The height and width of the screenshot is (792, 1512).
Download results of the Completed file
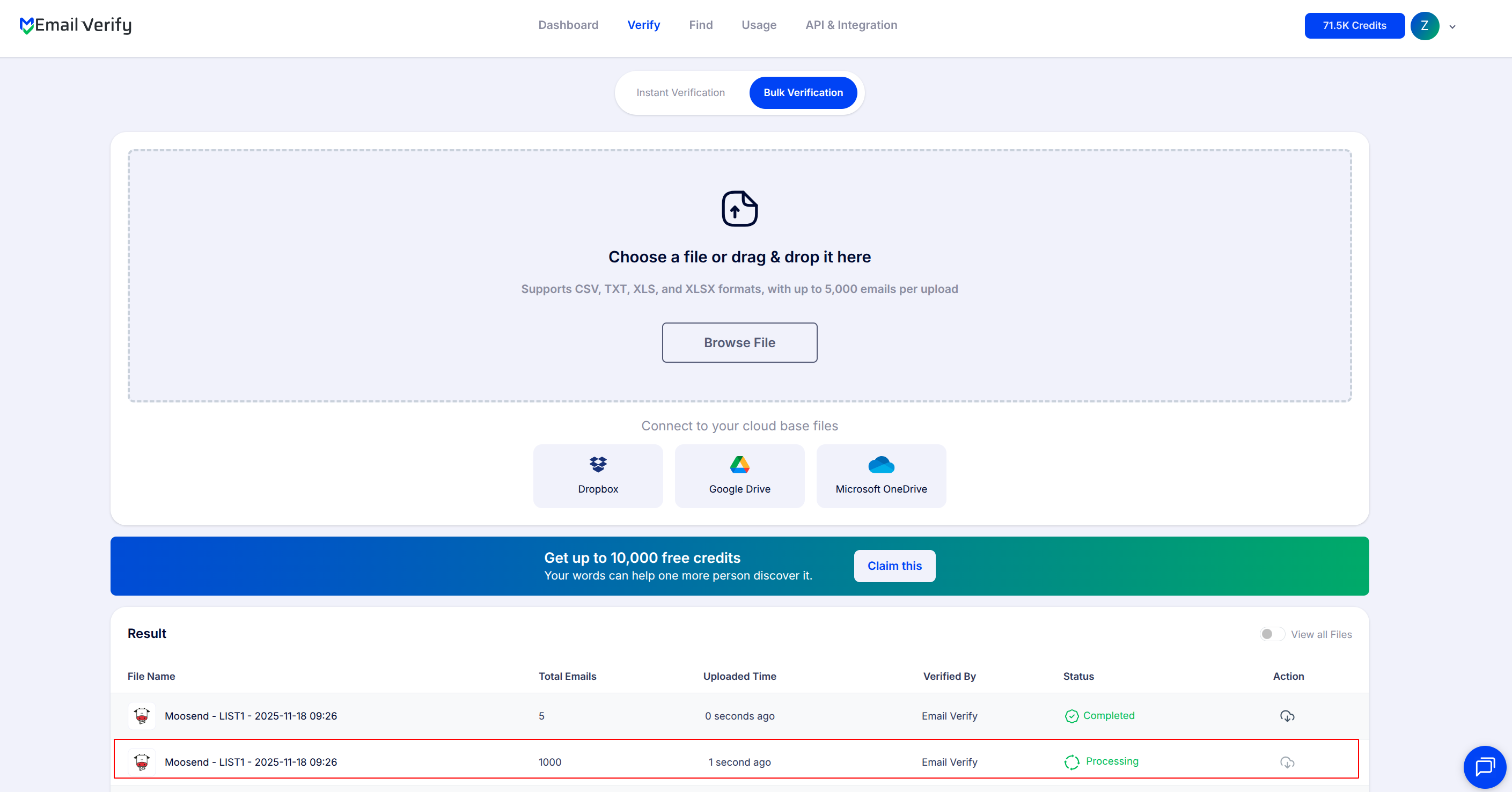(x=1287, y=716)
